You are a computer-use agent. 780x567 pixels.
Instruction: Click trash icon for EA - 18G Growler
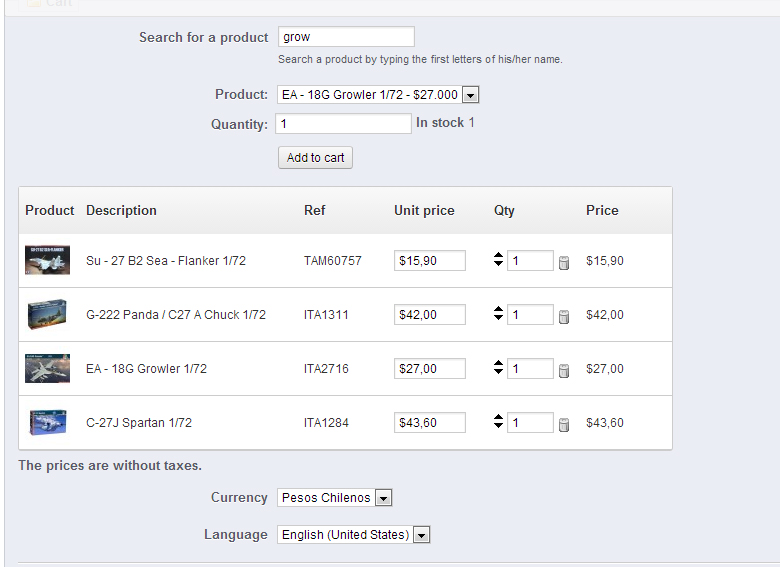564,370
